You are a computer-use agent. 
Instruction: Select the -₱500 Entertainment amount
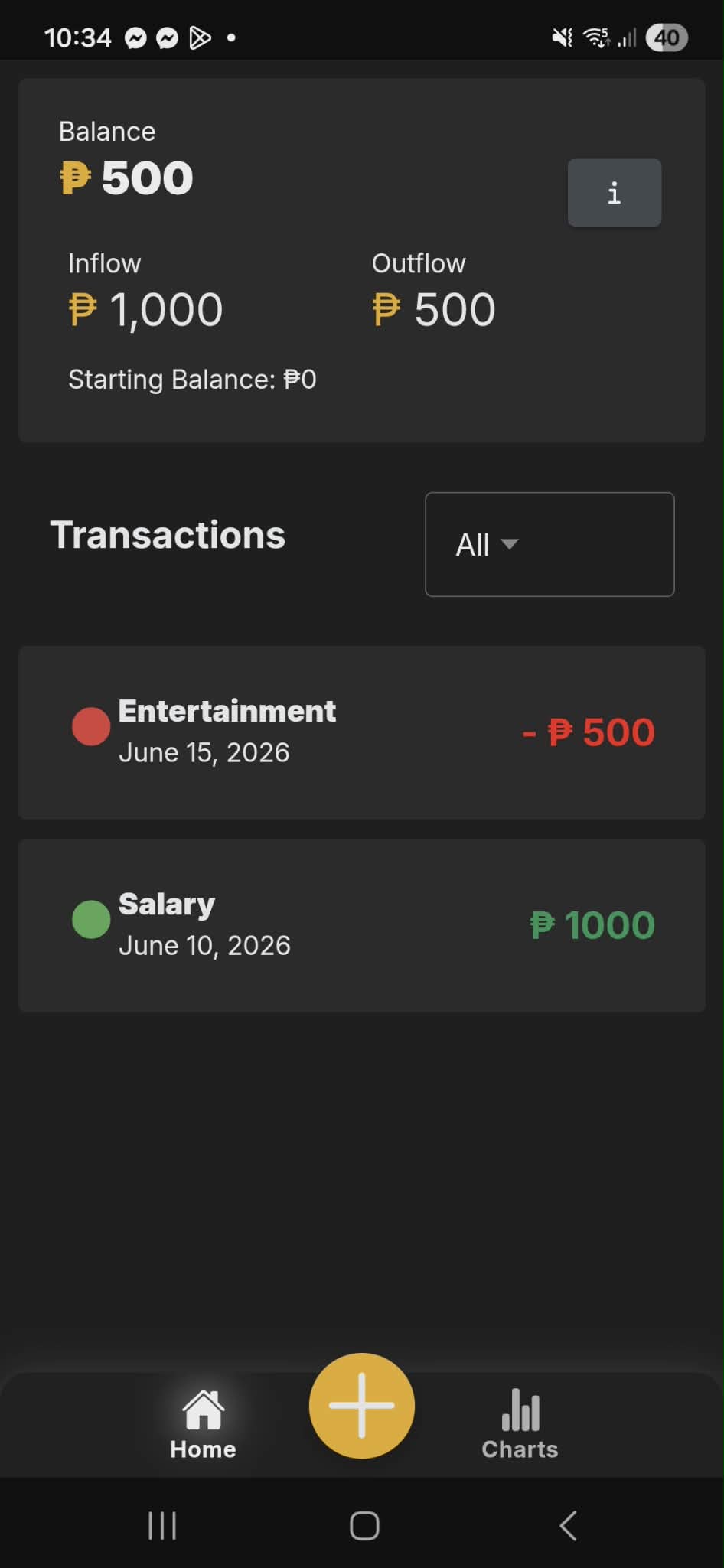click(x=589, y=732)
